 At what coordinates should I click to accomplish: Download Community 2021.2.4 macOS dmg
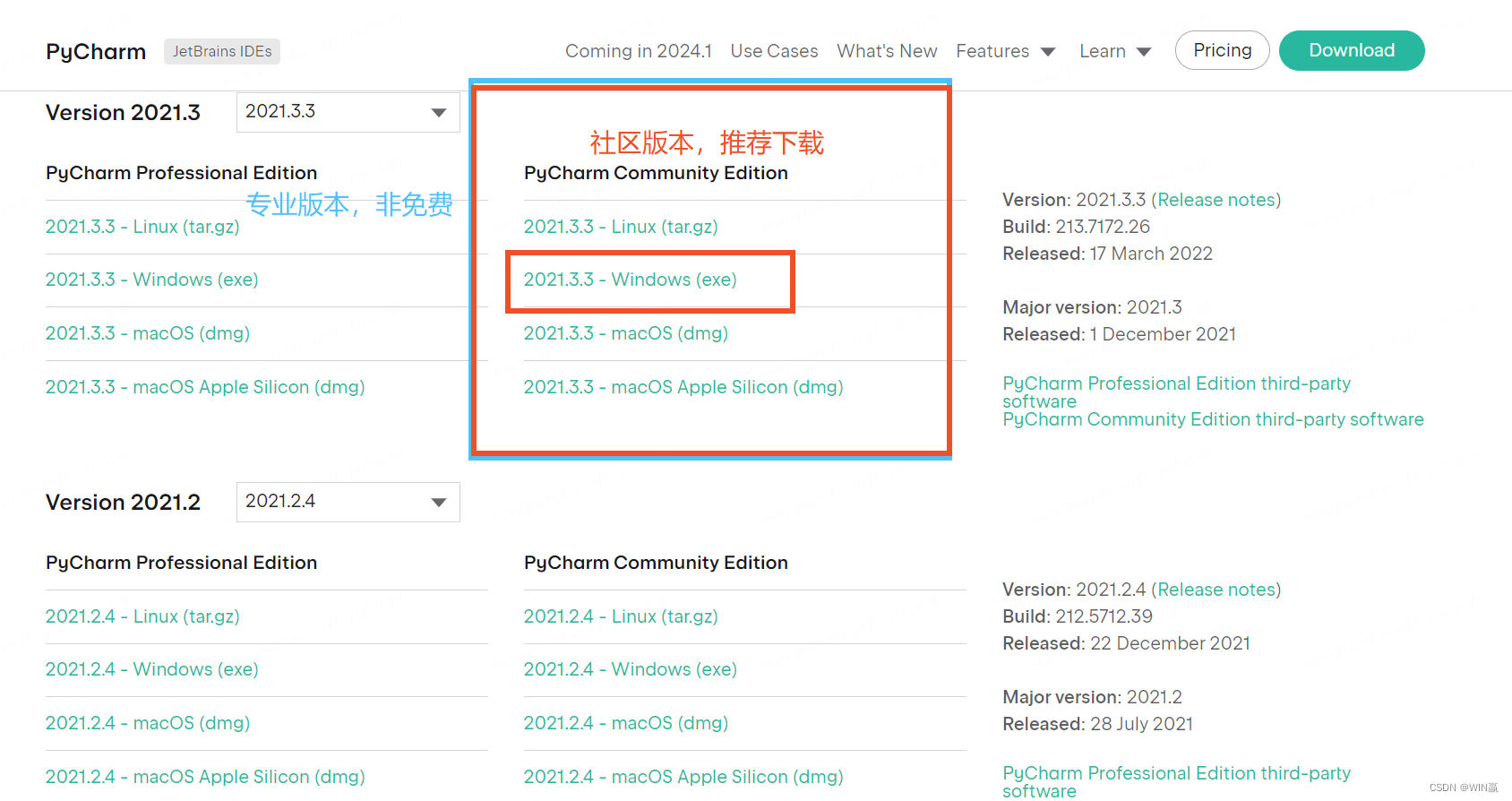[x=626, y=723]
